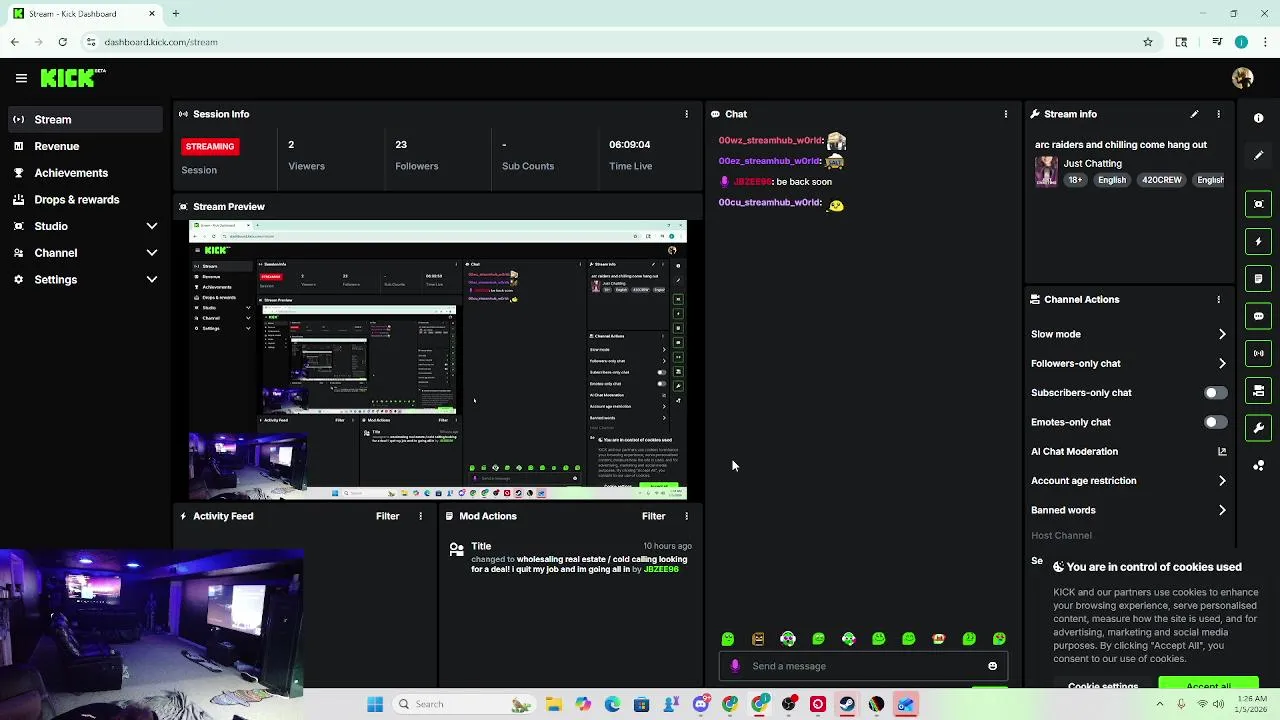Click the three-dots cluster icon at rail bottom
The width and height of the screenshot is (1280, 720).
[1259, 465]
